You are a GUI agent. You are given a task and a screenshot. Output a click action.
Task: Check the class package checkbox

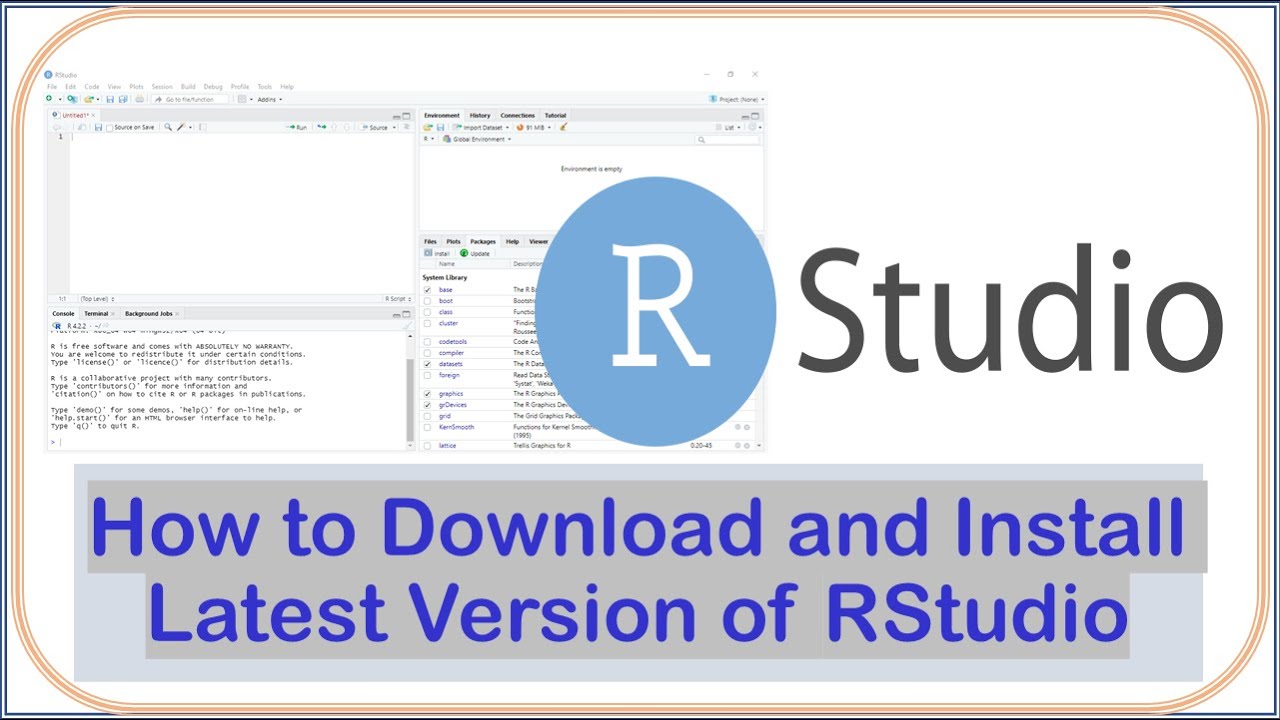coord(427,312)
